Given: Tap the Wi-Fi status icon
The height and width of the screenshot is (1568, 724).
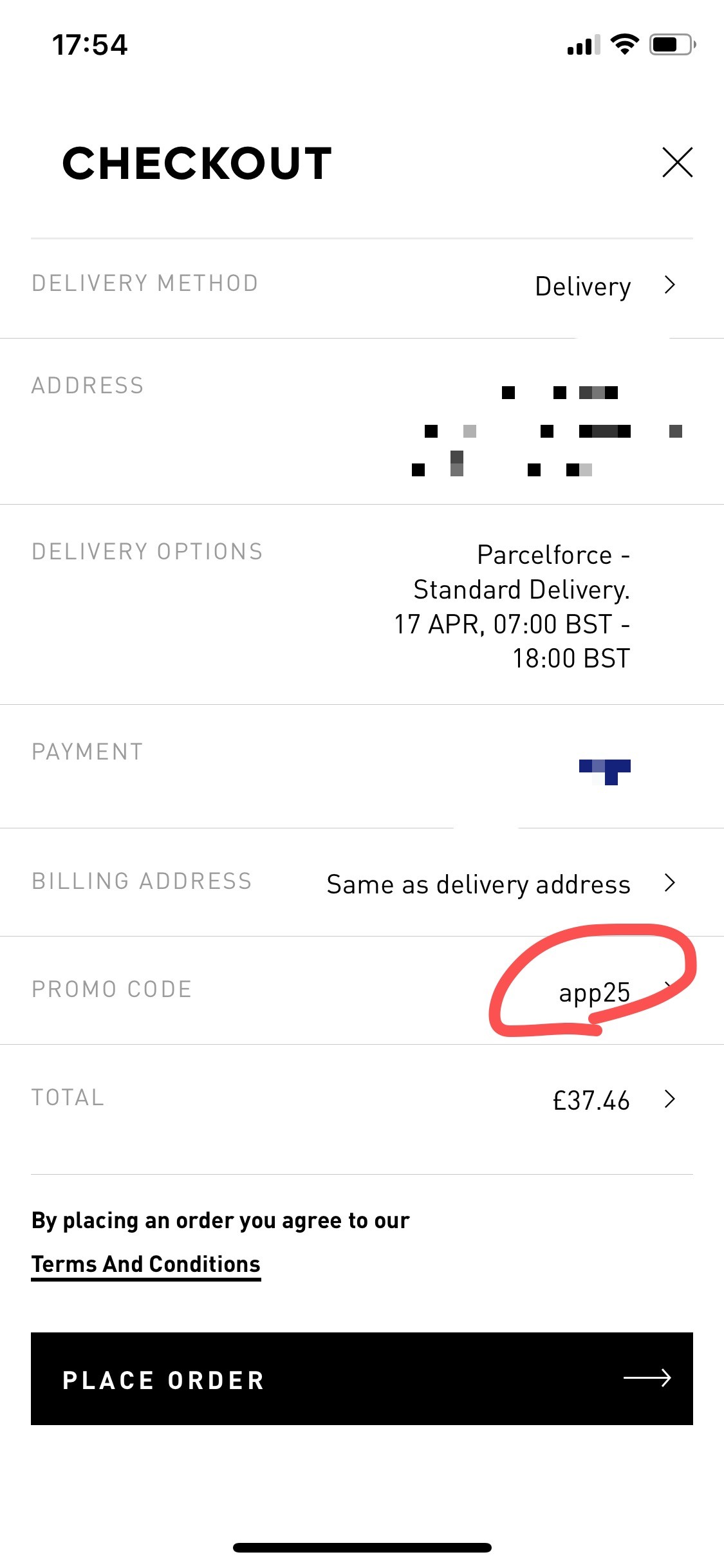Looking at the screenshot, I should tap(624, 44).
